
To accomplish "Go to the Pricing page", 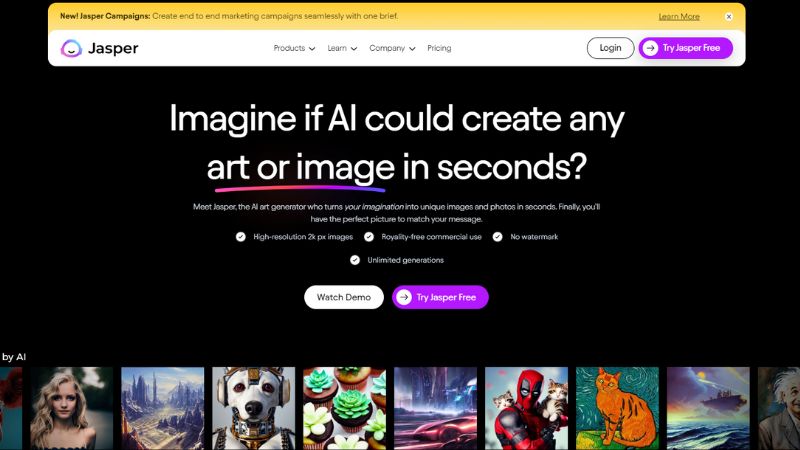I will click(439, 48).
